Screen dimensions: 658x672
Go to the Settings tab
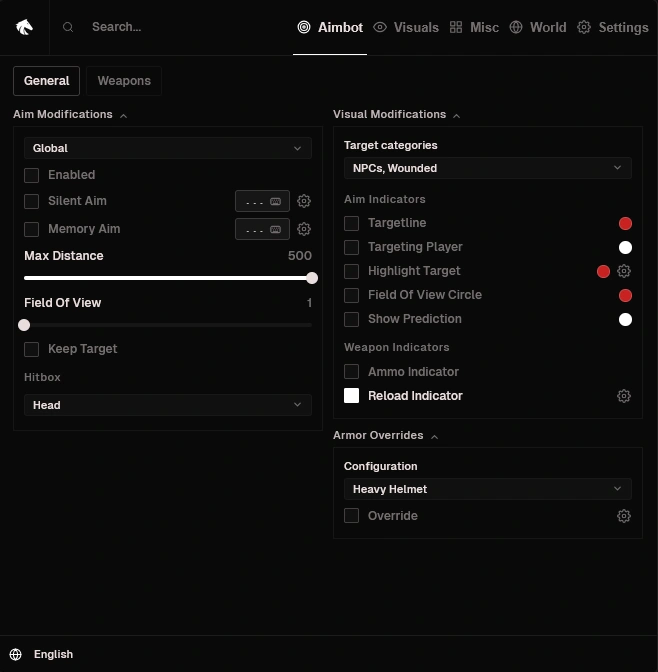(x=613, y=27)
